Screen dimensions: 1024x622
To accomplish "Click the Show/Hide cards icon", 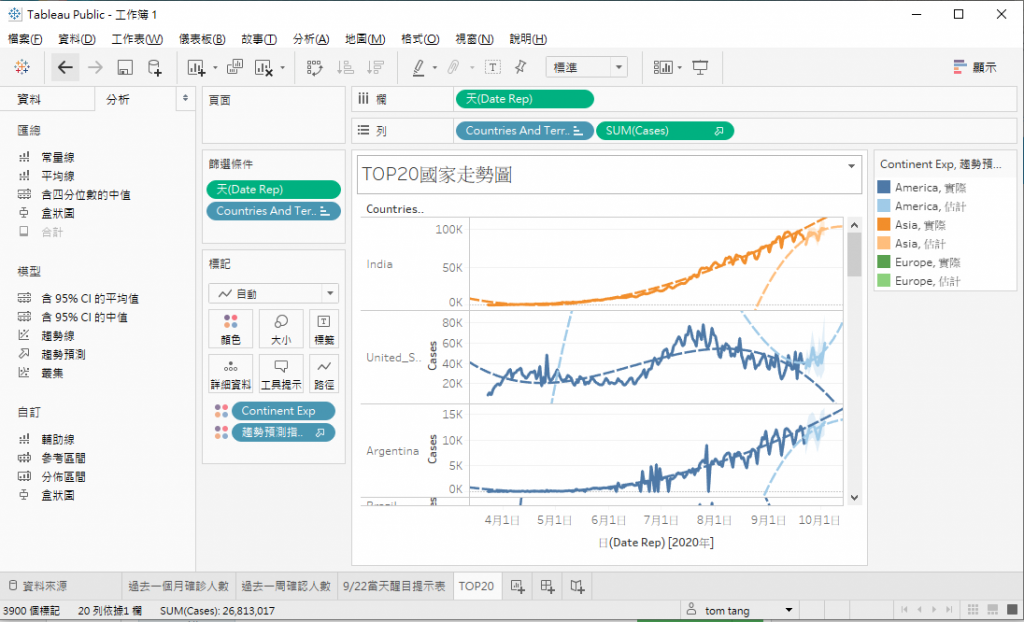I will click(663, 67).
